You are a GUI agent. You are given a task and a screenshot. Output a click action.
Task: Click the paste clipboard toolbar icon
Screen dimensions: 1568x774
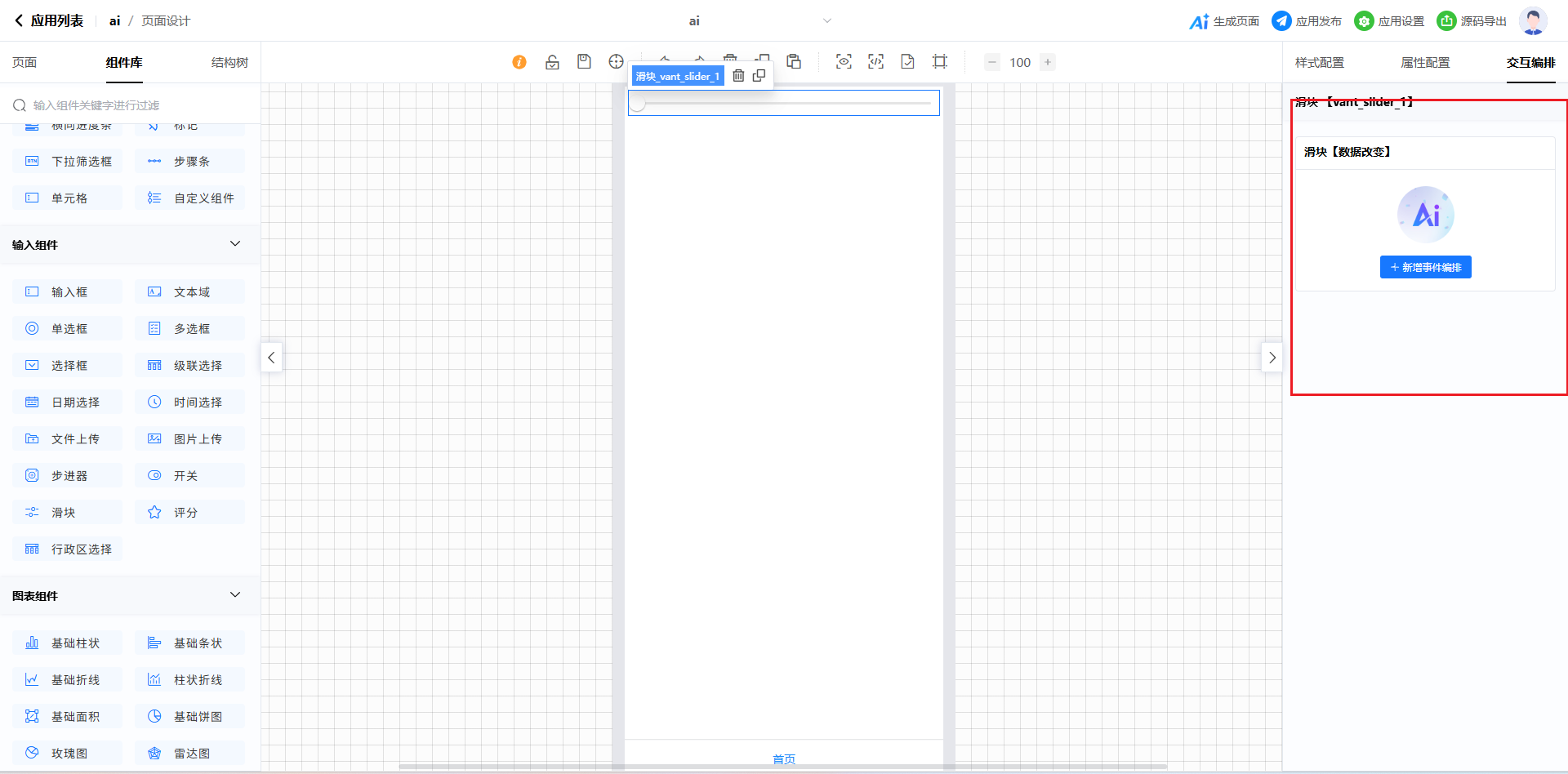coord(794,62)
